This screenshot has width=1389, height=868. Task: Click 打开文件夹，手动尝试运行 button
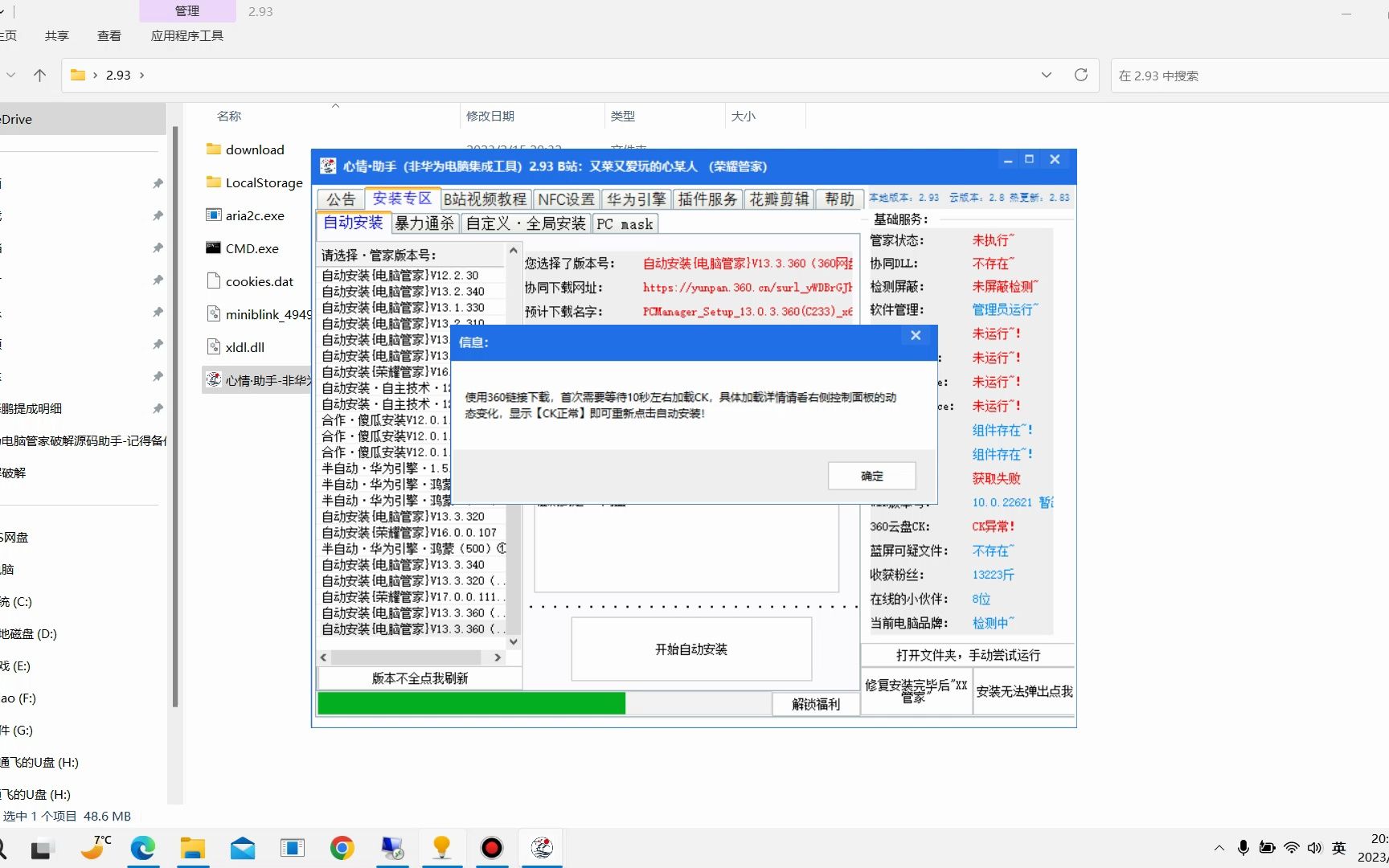[x=968, y=655]
